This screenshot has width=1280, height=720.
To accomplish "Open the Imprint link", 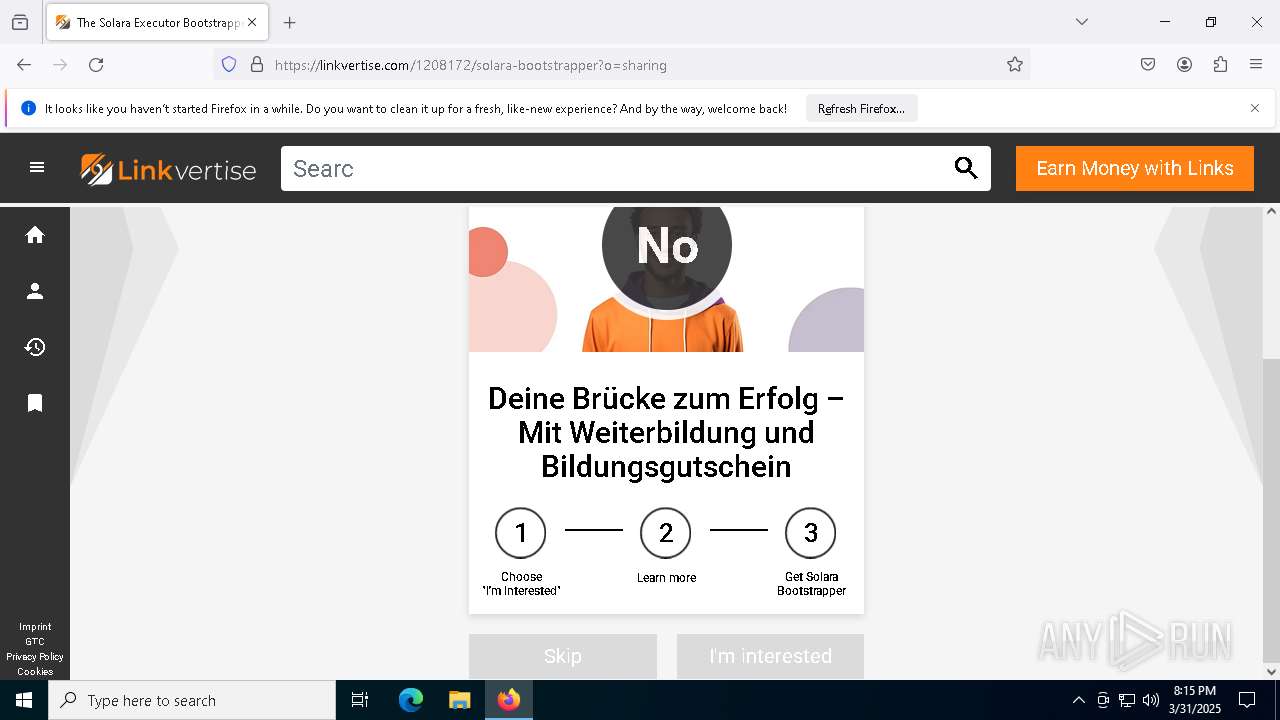I will point(35,627).
